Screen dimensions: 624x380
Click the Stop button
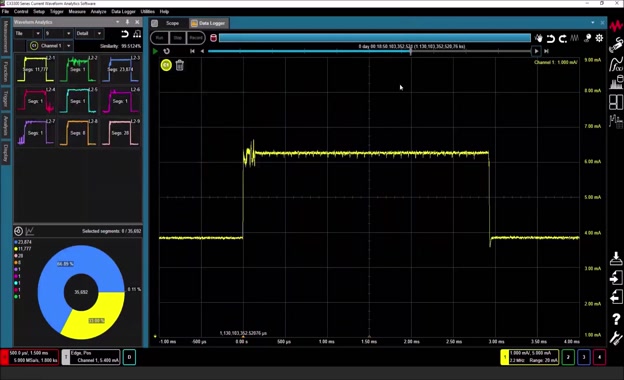pos(177,38)
